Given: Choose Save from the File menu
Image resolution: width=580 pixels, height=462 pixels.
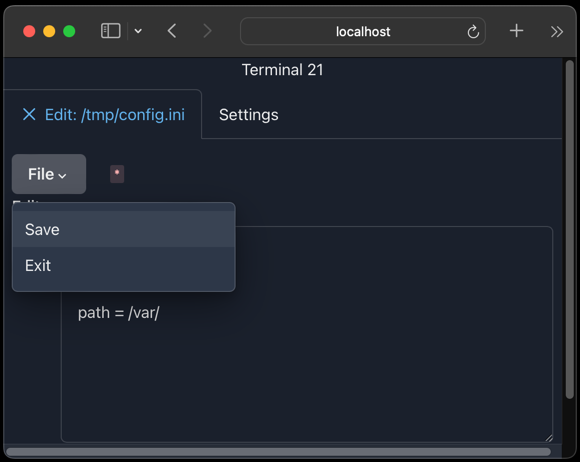Looking at the screenshot, I should pos(124,229).
